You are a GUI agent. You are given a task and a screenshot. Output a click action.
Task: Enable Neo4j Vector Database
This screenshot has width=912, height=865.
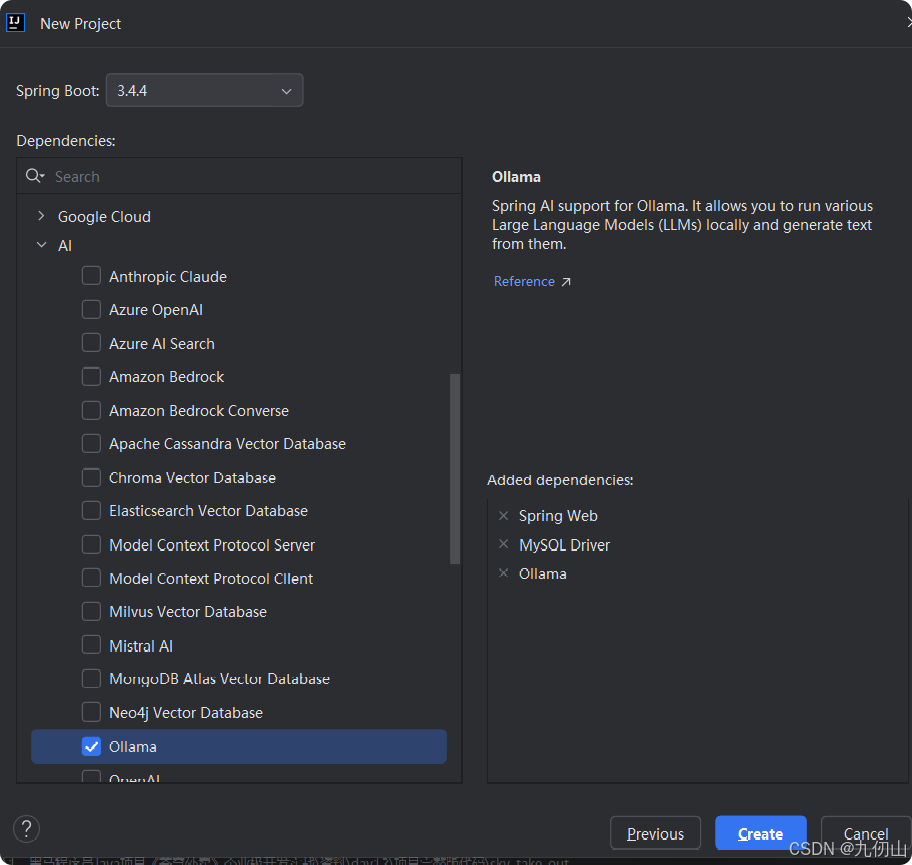click(91, 712)
